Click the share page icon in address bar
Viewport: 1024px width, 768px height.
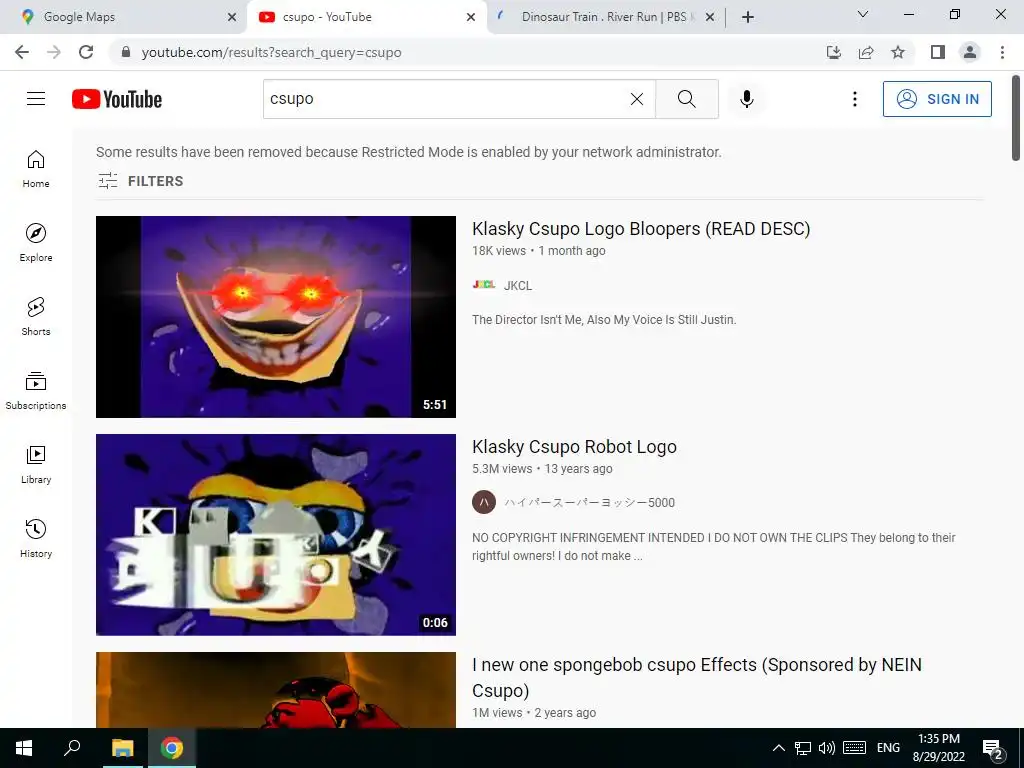(866, 52)
